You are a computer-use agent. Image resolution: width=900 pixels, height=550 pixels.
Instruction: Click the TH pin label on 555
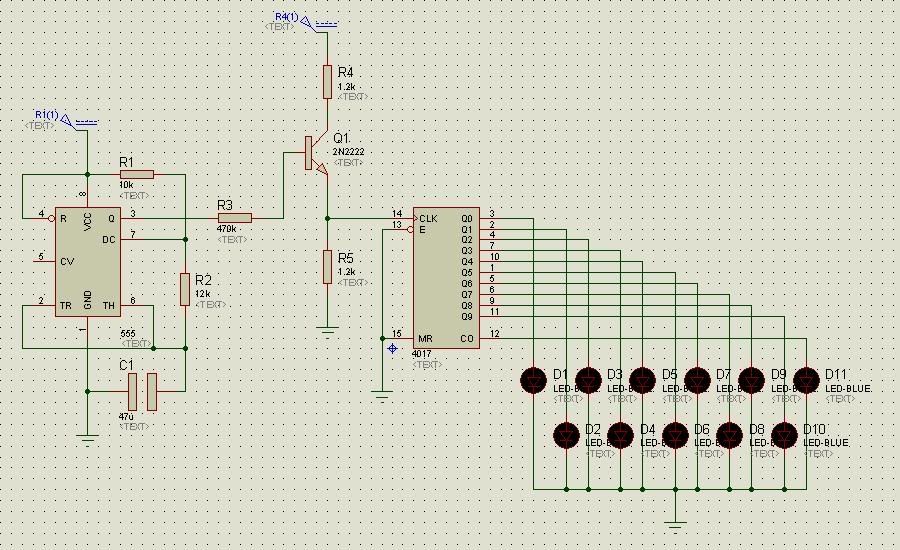(x=108, y=306)
